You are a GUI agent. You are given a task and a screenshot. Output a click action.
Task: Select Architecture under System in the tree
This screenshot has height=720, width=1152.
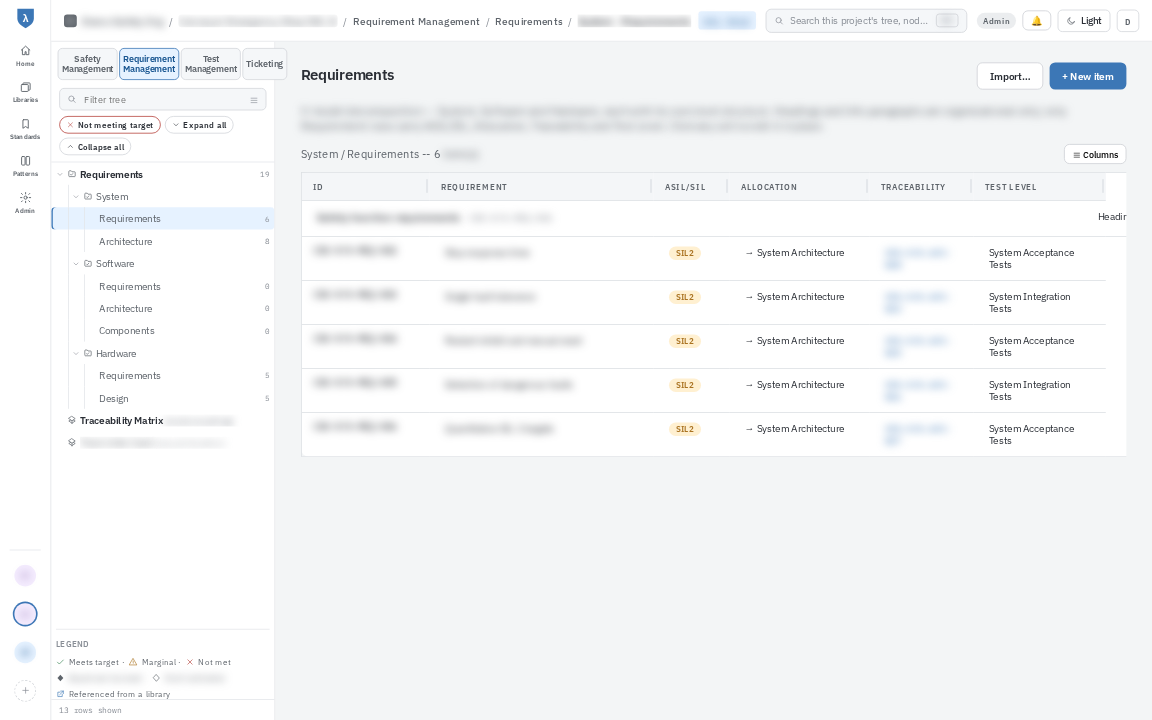click(163, 242)
